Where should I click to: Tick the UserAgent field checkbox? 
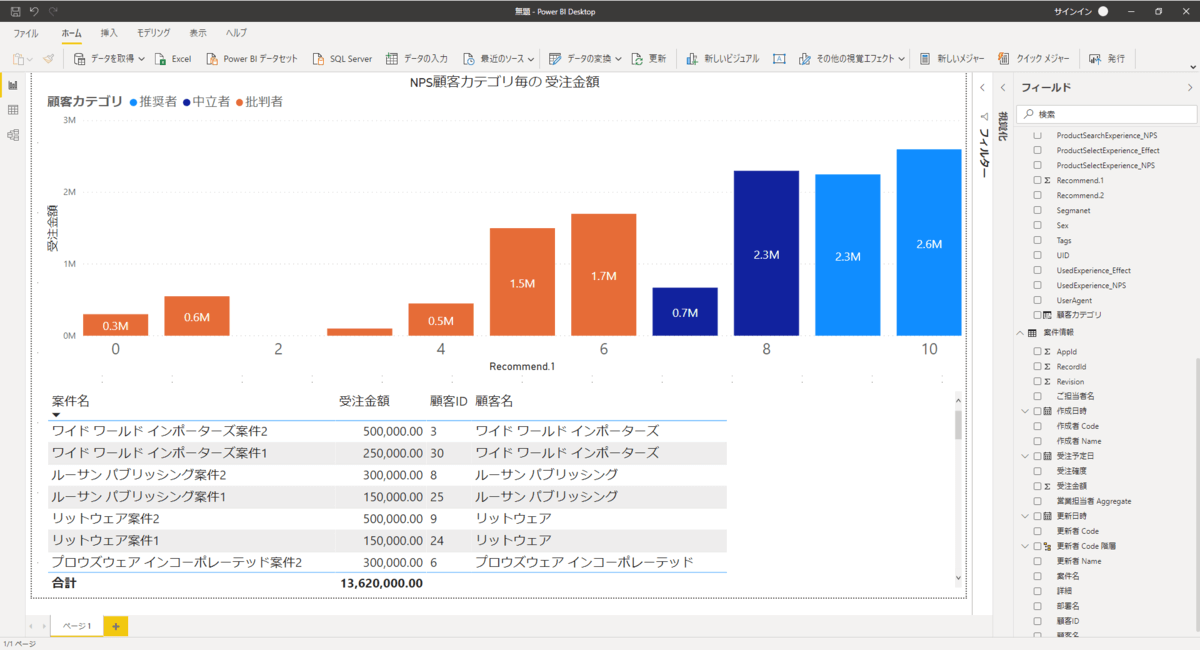[x=1037, y=300]
